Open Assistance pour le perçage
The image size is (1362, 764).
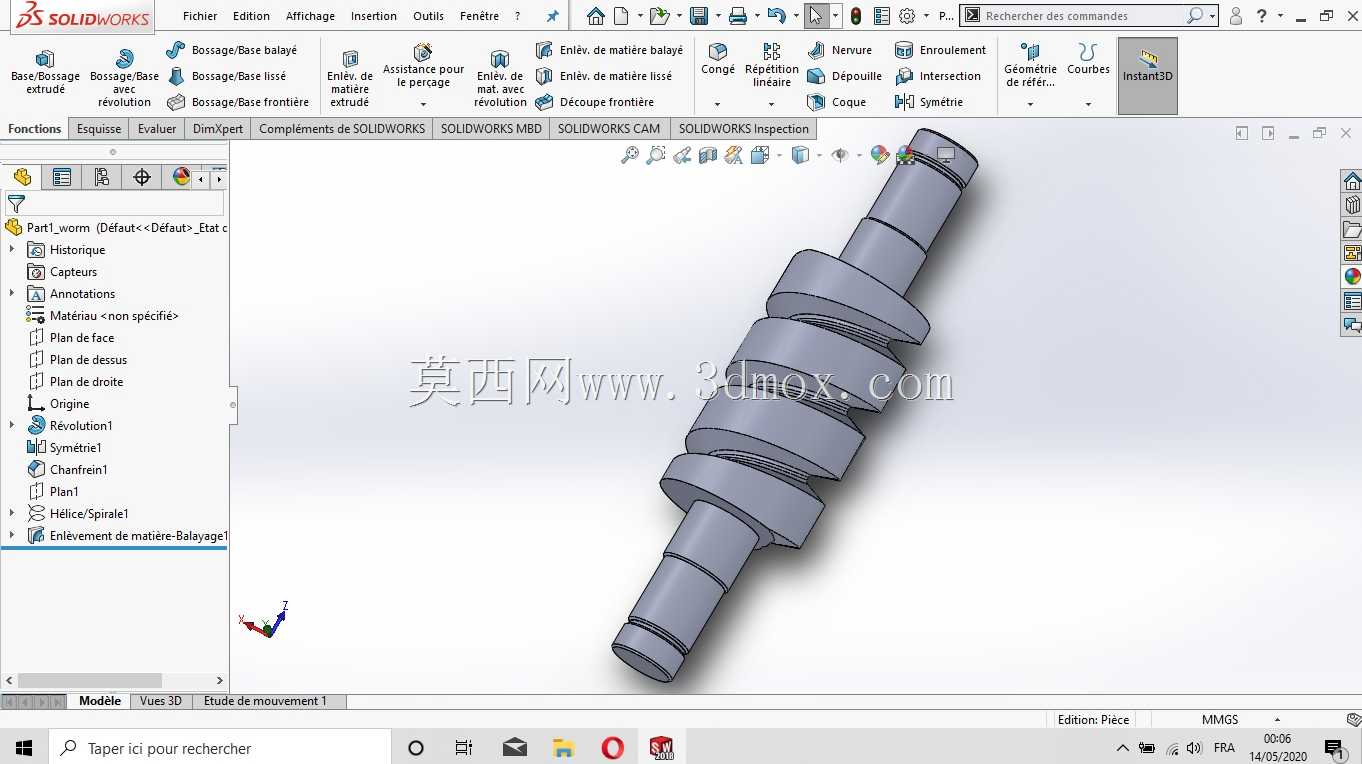point(423,65)
